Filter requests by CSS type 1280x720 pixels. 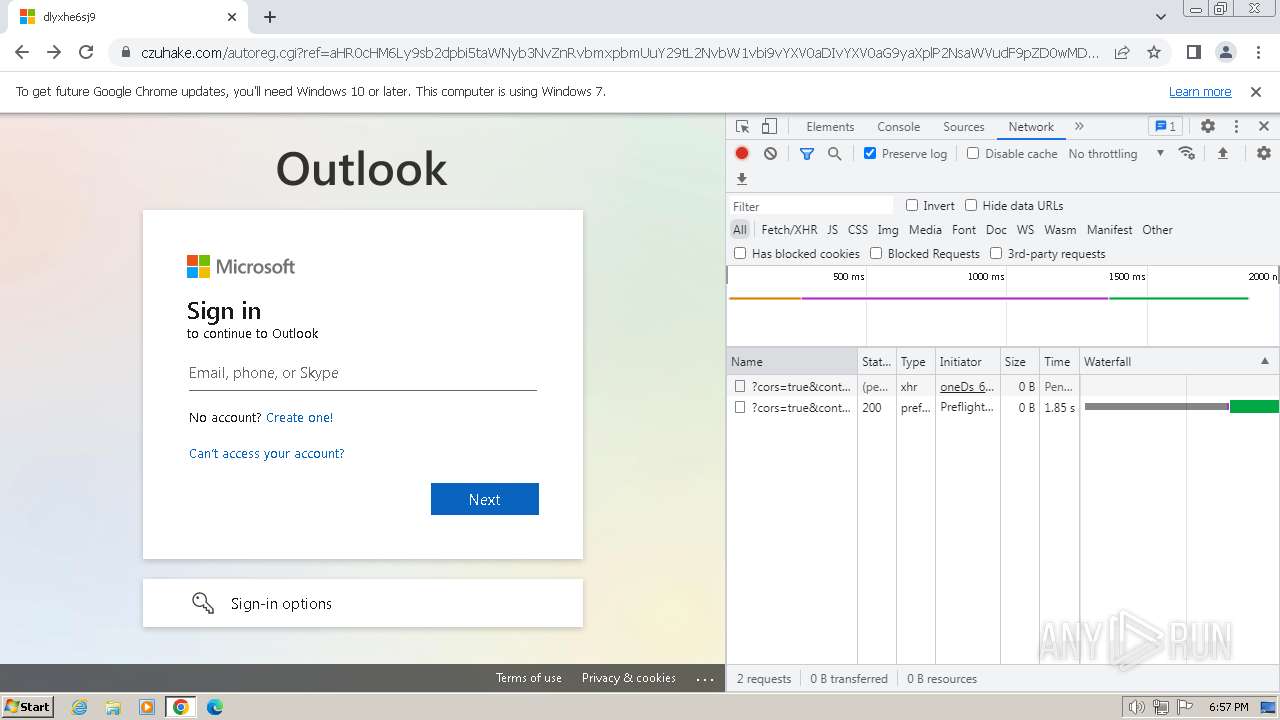pos(858,229)
